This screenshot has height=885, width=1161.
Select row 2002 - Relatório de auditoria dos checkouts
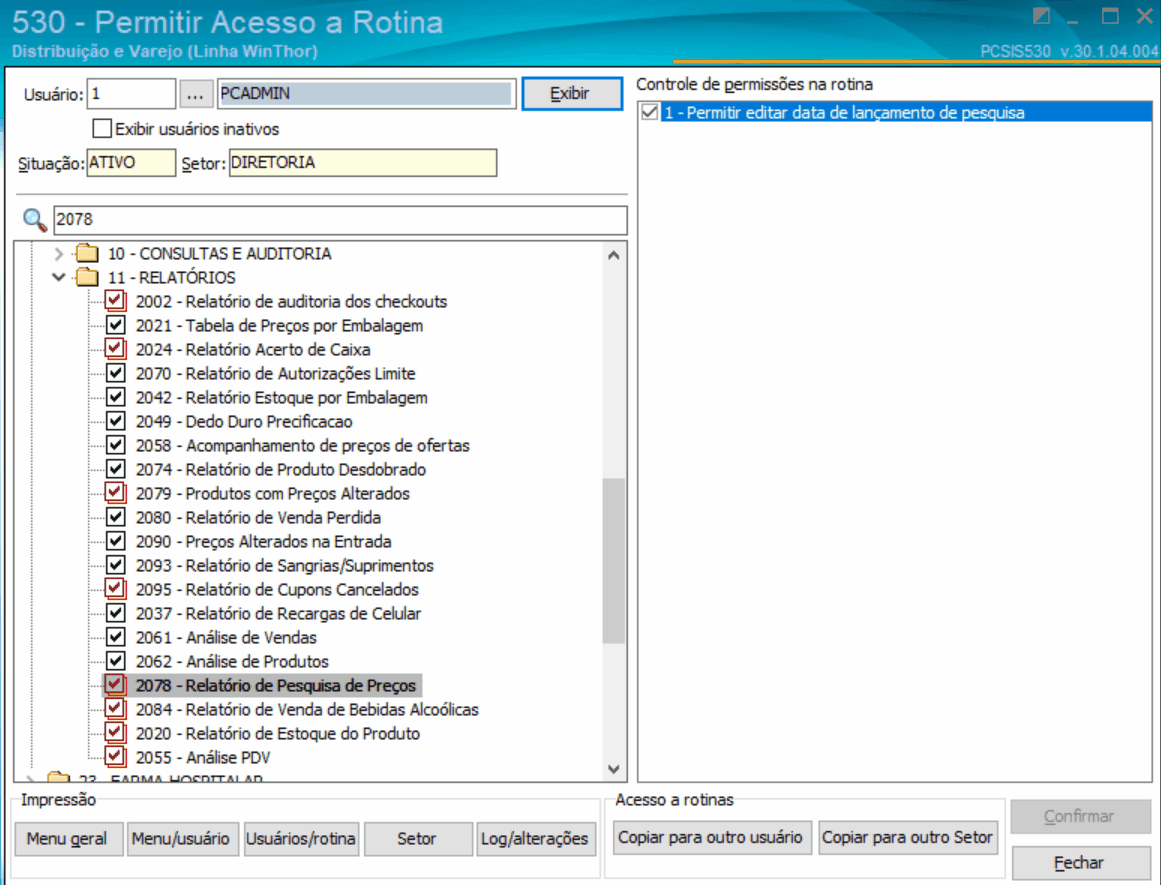[x=291, y=301]
